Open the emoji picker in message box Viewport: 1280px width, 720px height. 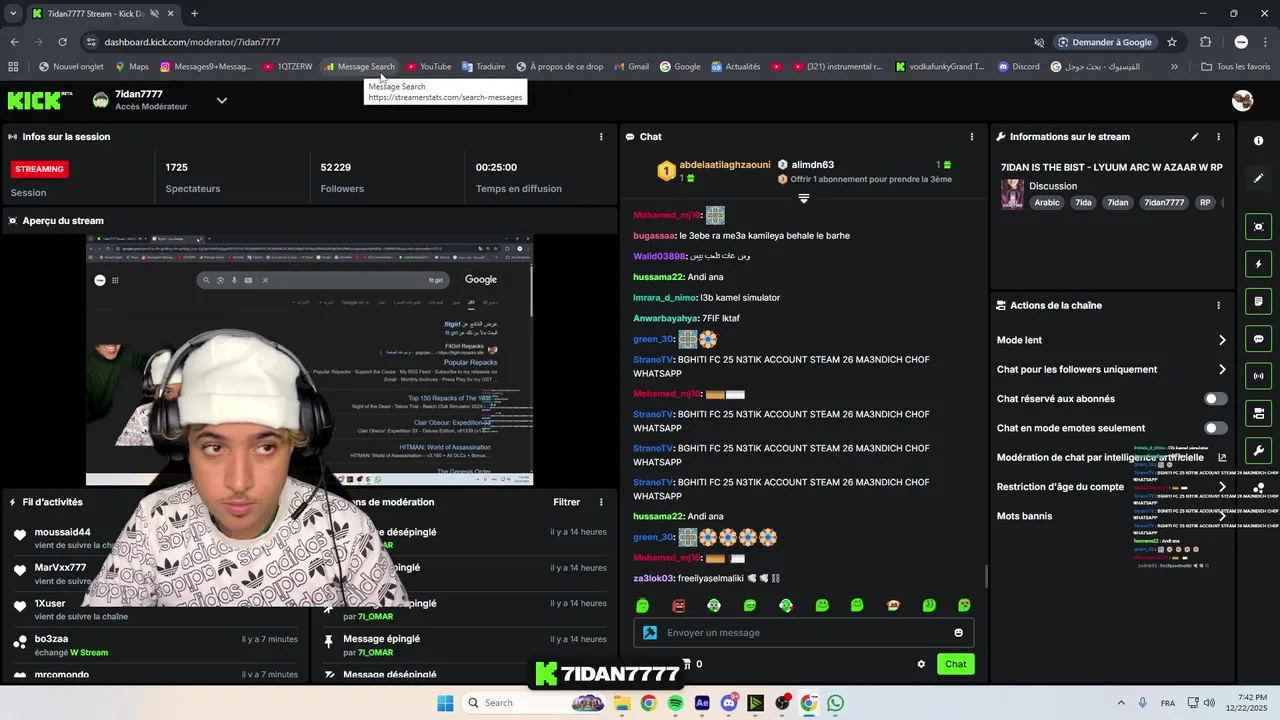coord(958,632)
